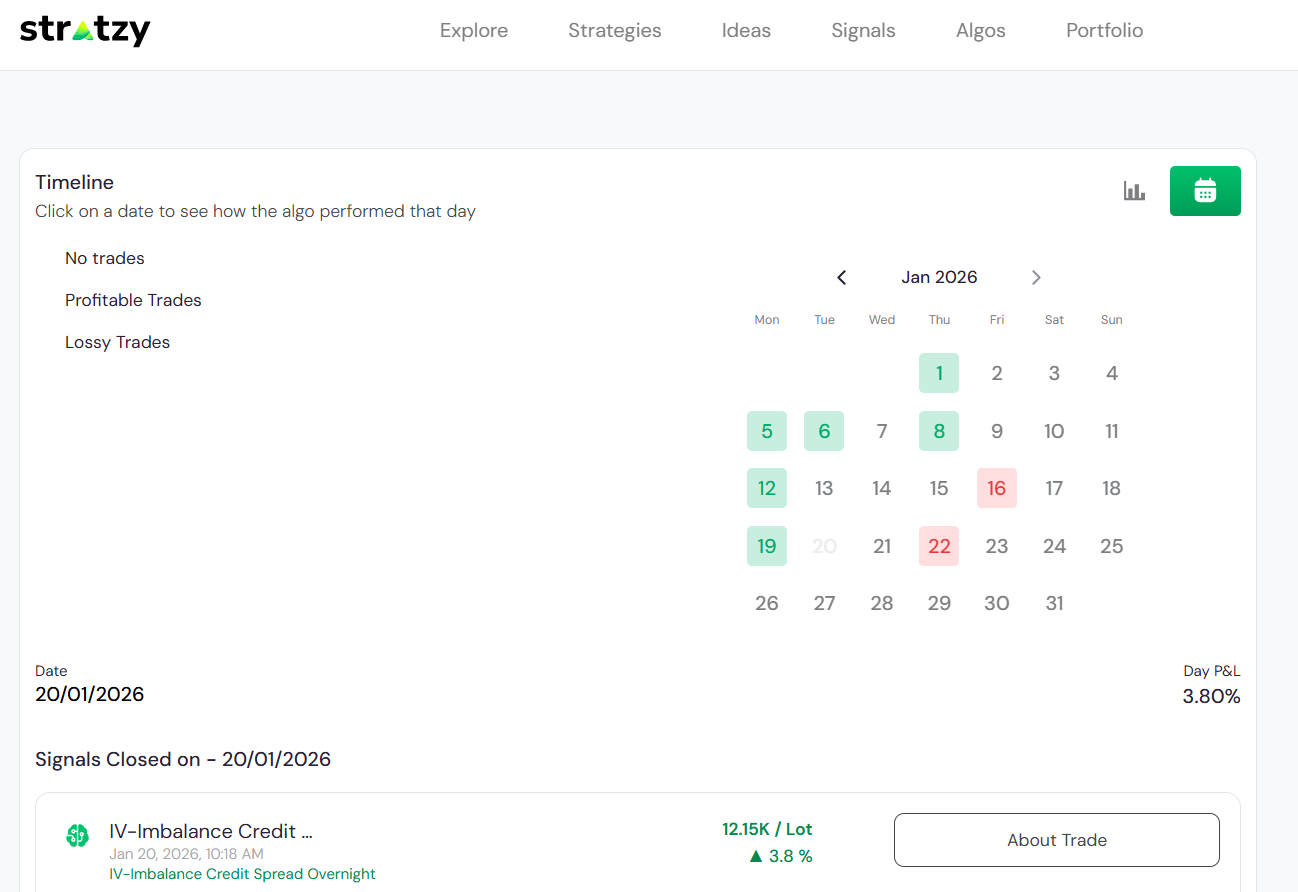Click the Stratzy logo
Viewport: 1298px width, 892px height.
coord(85,31)
